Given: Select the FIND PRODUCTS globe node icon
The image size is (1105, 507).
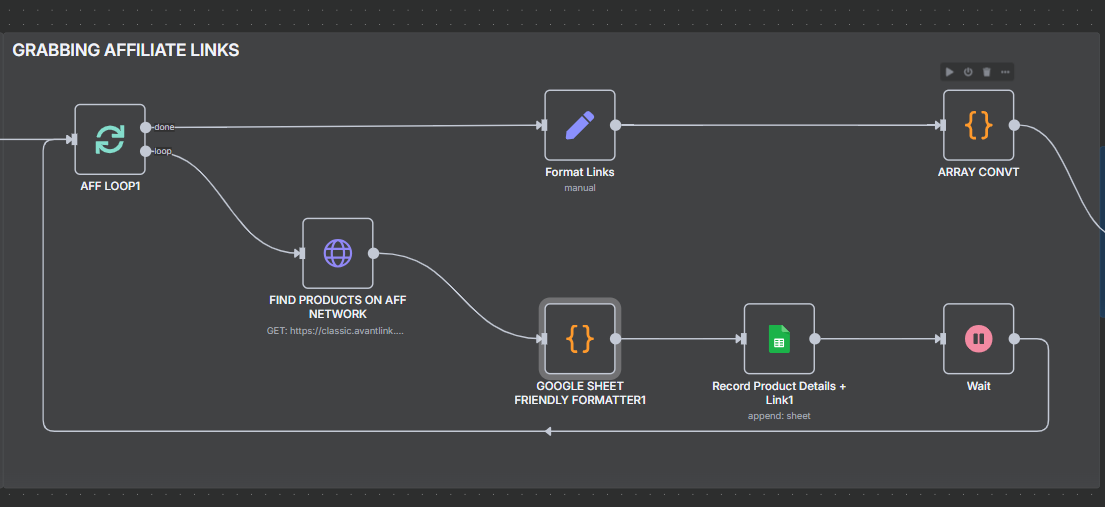Looking at the screenshot, I should [x=338, y=253].
